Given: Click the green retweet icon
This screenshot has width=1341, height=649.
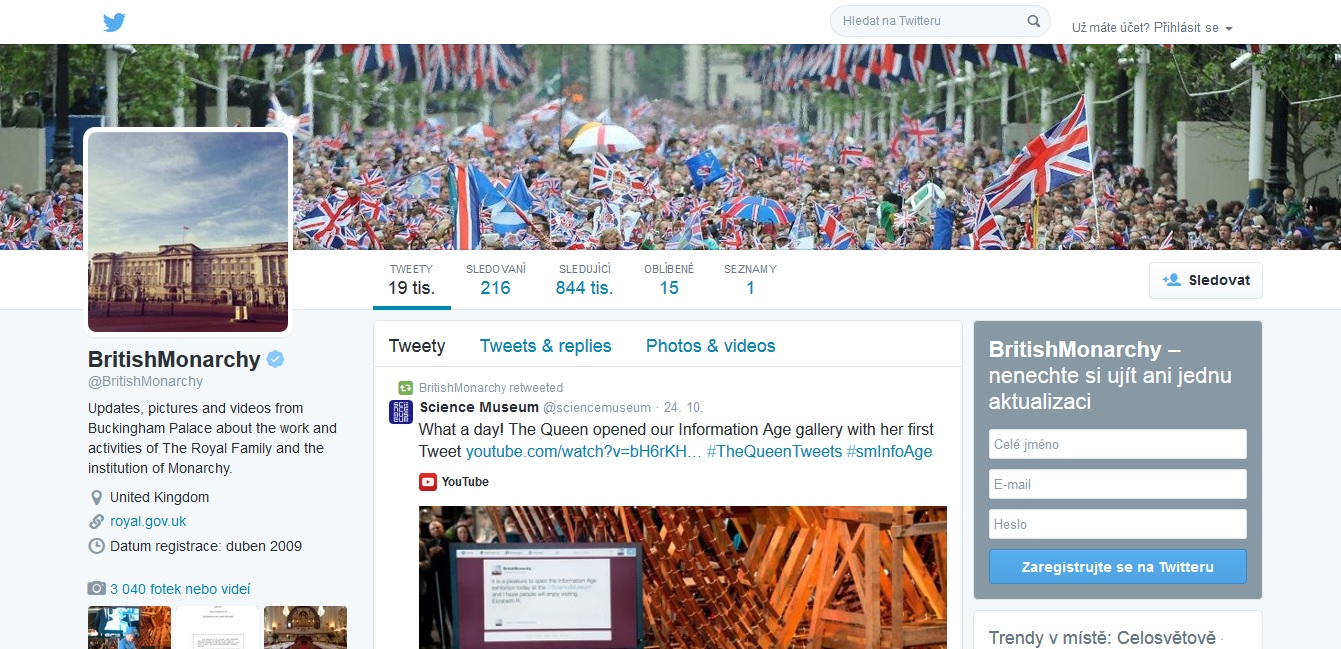Looking at the screenshot, I should pos(405,388).
